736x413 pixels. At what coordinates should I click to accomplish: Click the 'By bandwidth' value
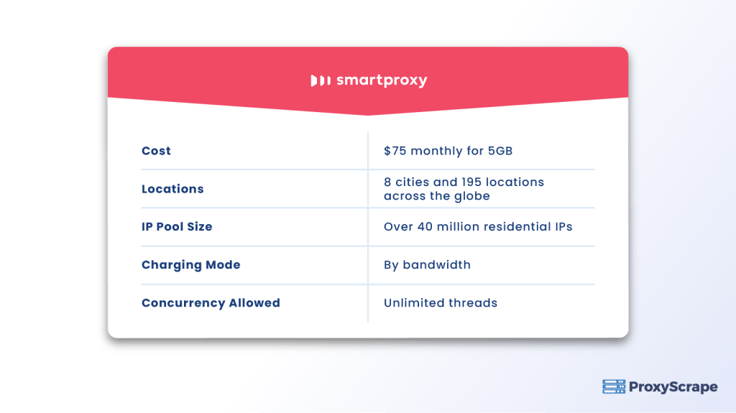(x=427, y=265)
